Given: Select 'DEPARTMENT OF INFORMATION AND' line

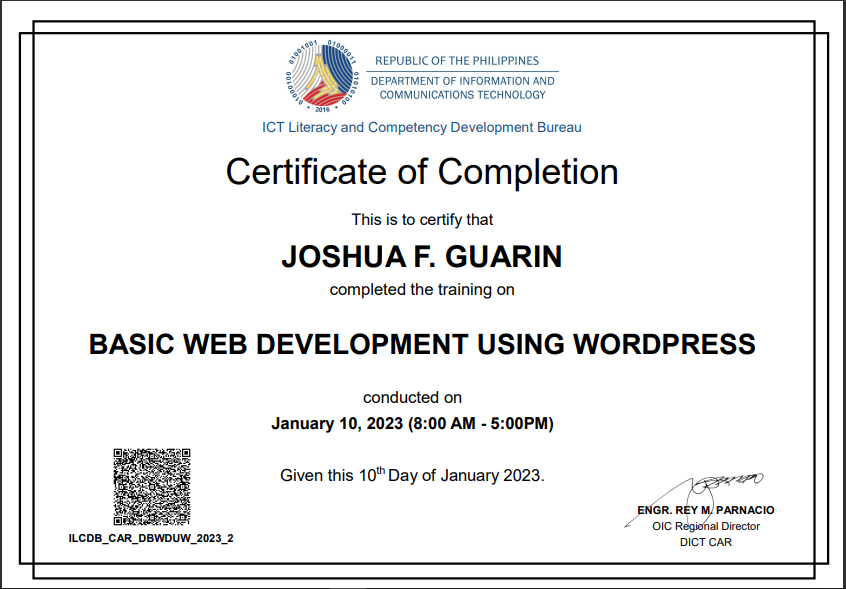Looking at the screenshot, I should click(x=462, y=81).
